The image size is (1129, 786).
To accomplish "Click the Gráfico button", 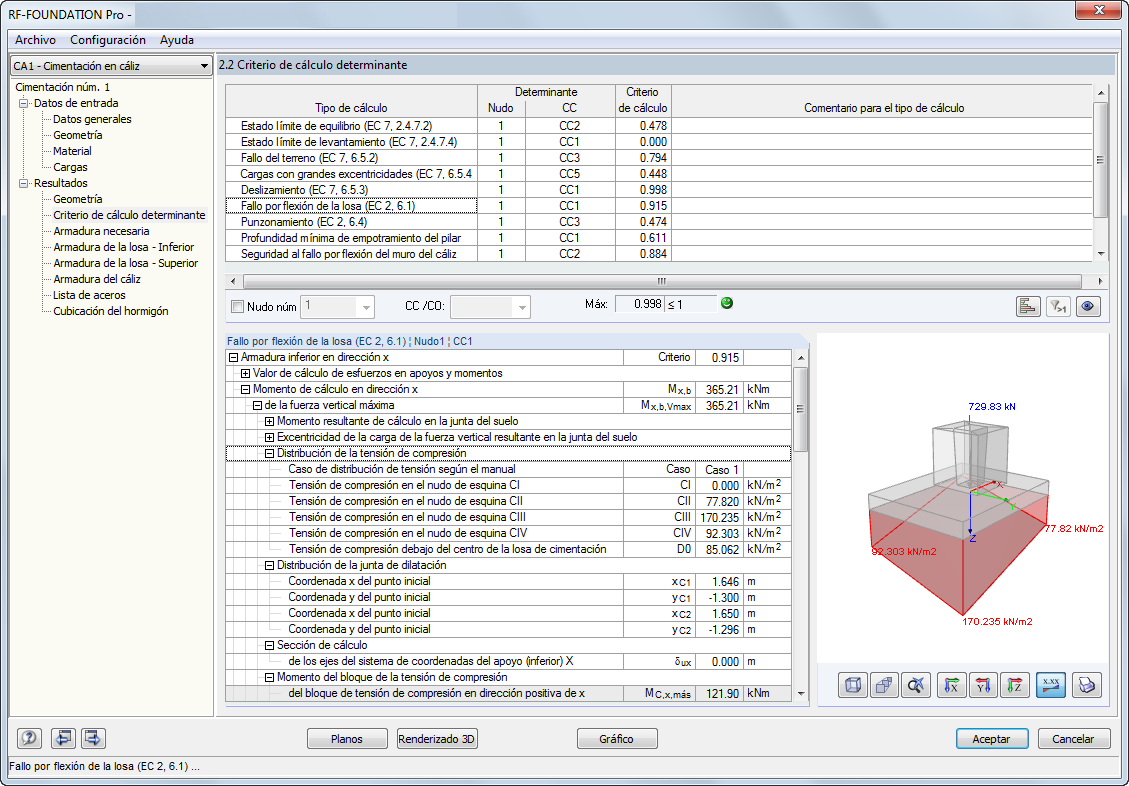I will tap(617, 738).
